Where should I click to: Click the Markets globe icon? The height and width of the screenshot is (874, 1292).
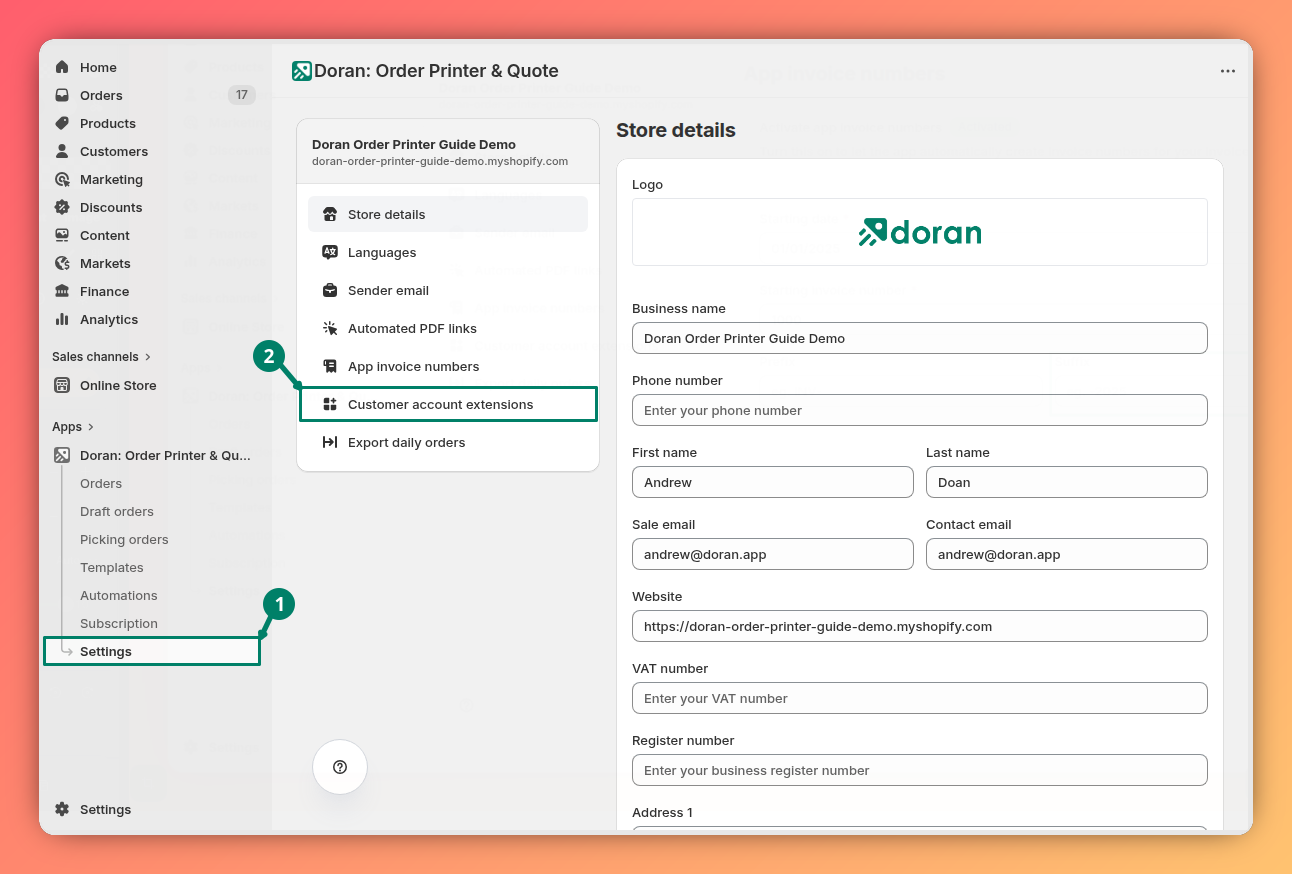62,263
